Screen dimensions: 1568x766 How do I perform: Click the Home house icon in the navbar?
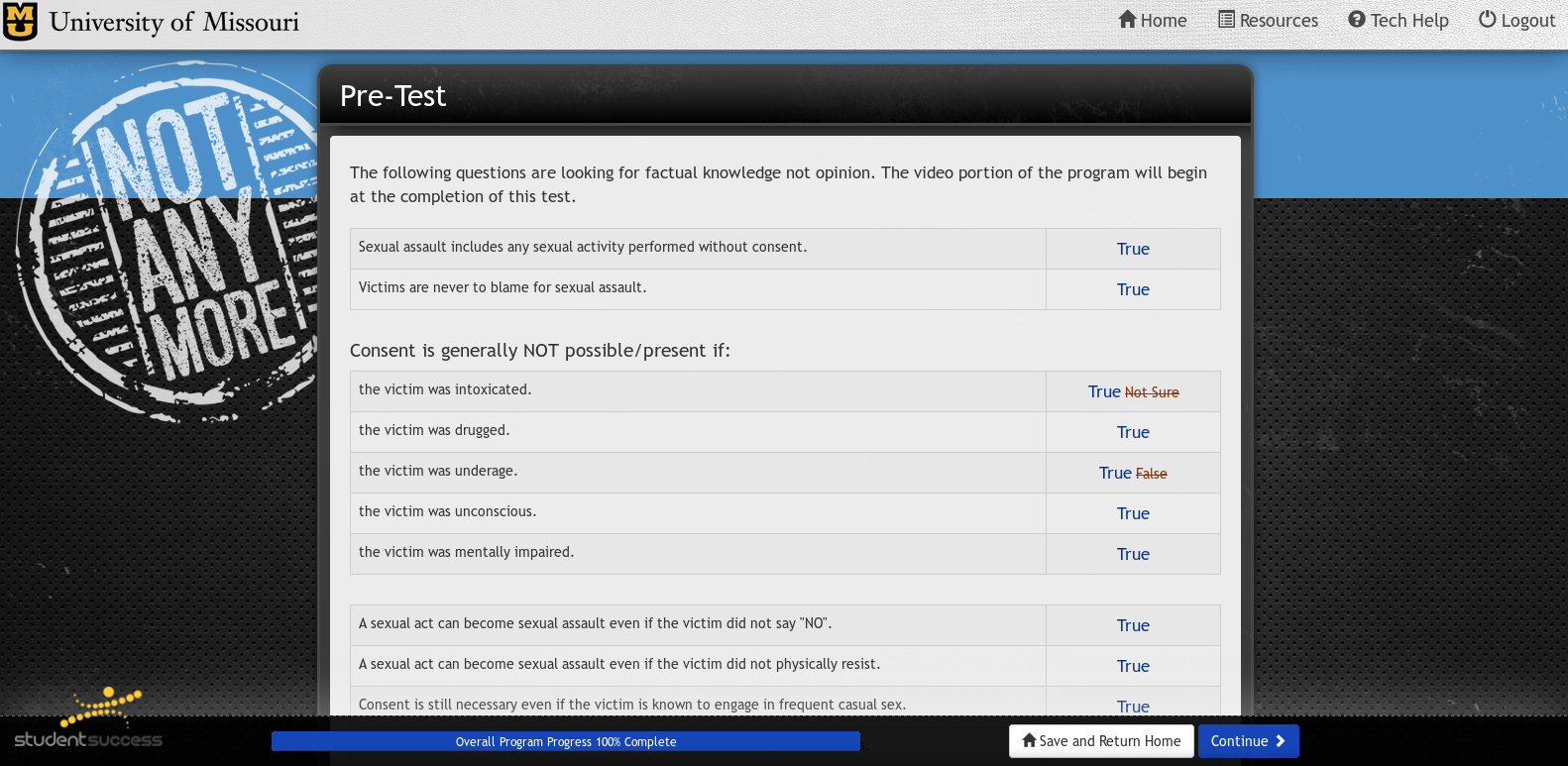click(x=1128, y=20)
